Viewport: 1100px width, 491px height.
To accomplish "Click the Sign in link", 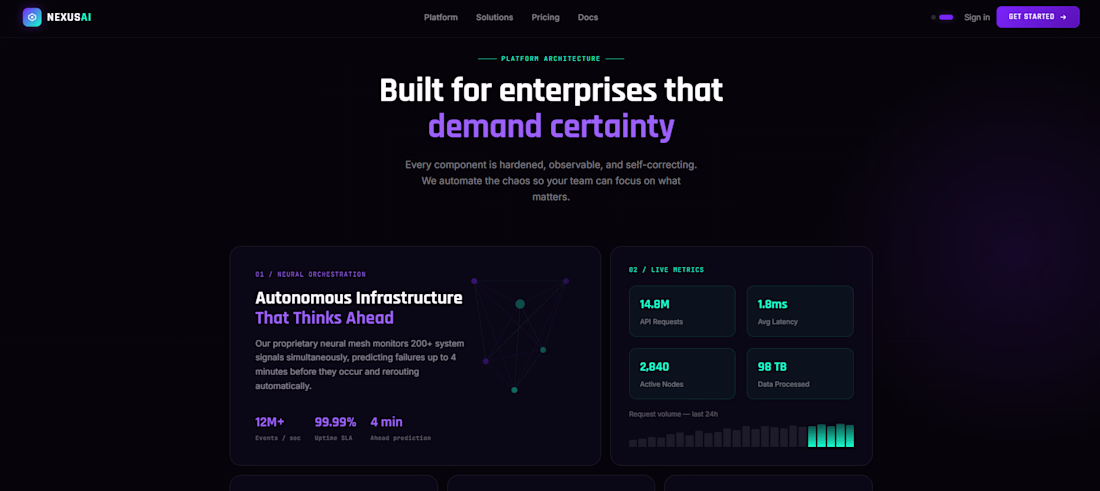I will (977, 17).
